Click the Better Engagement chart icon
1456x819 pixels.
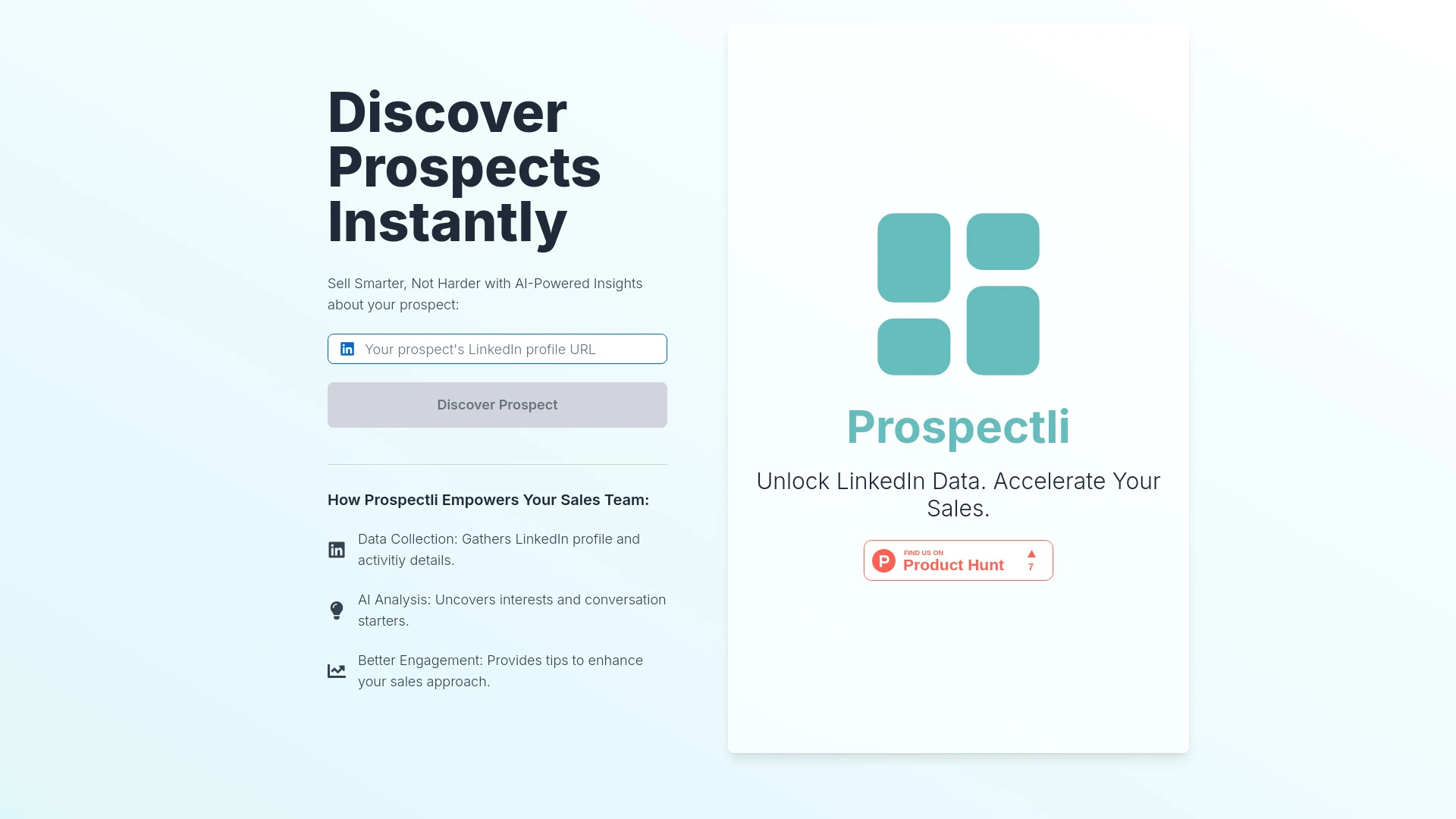point(336,670)
